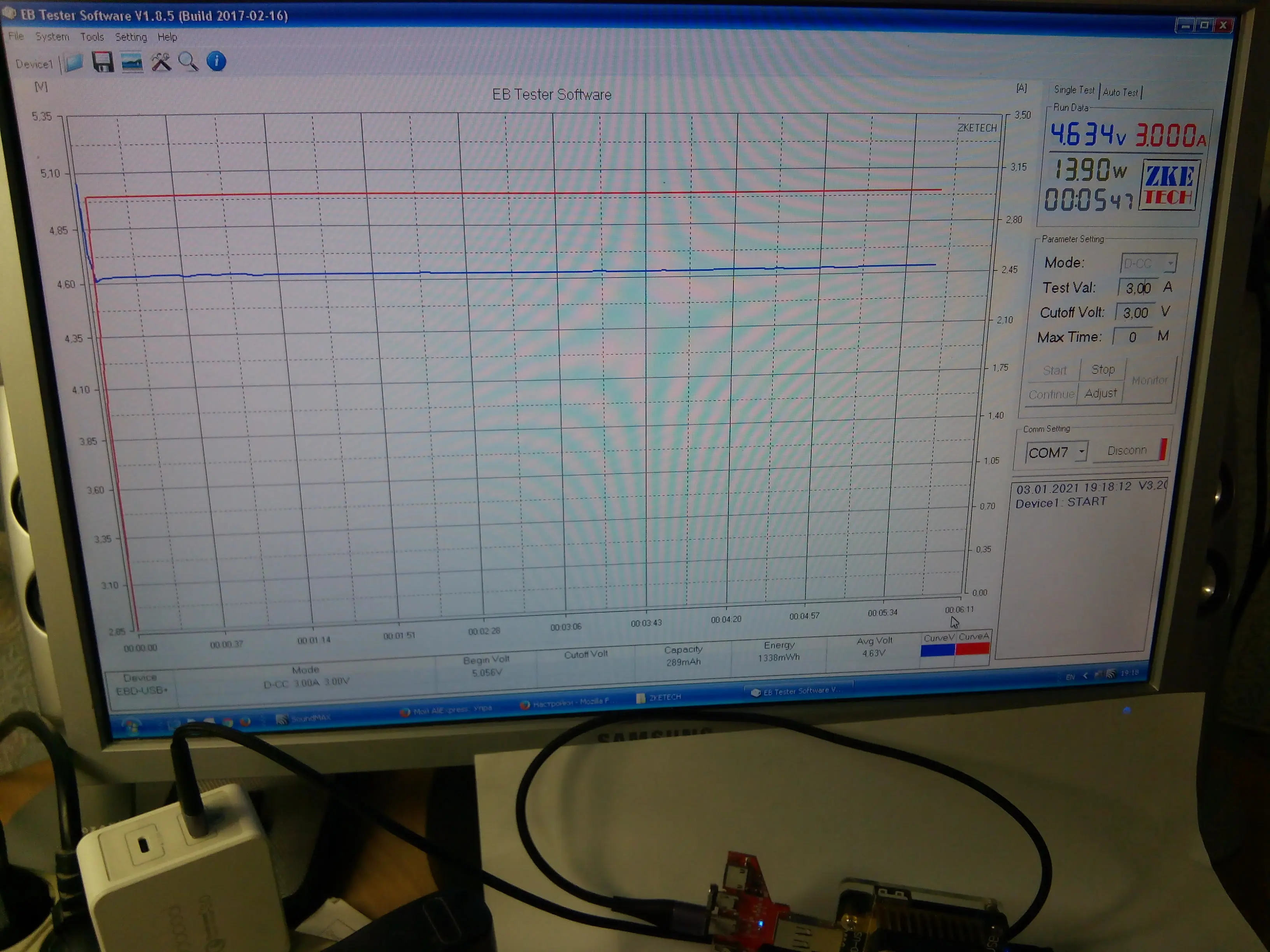Image resolution: width=1270 pixels, height=952 pixels.
Task: Click the ZKE TECH logo
Action: click(1168, 185)
